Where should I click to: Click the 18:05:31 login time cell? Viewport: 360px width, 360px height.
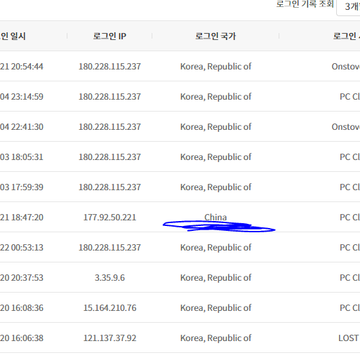tap(21, 157)
